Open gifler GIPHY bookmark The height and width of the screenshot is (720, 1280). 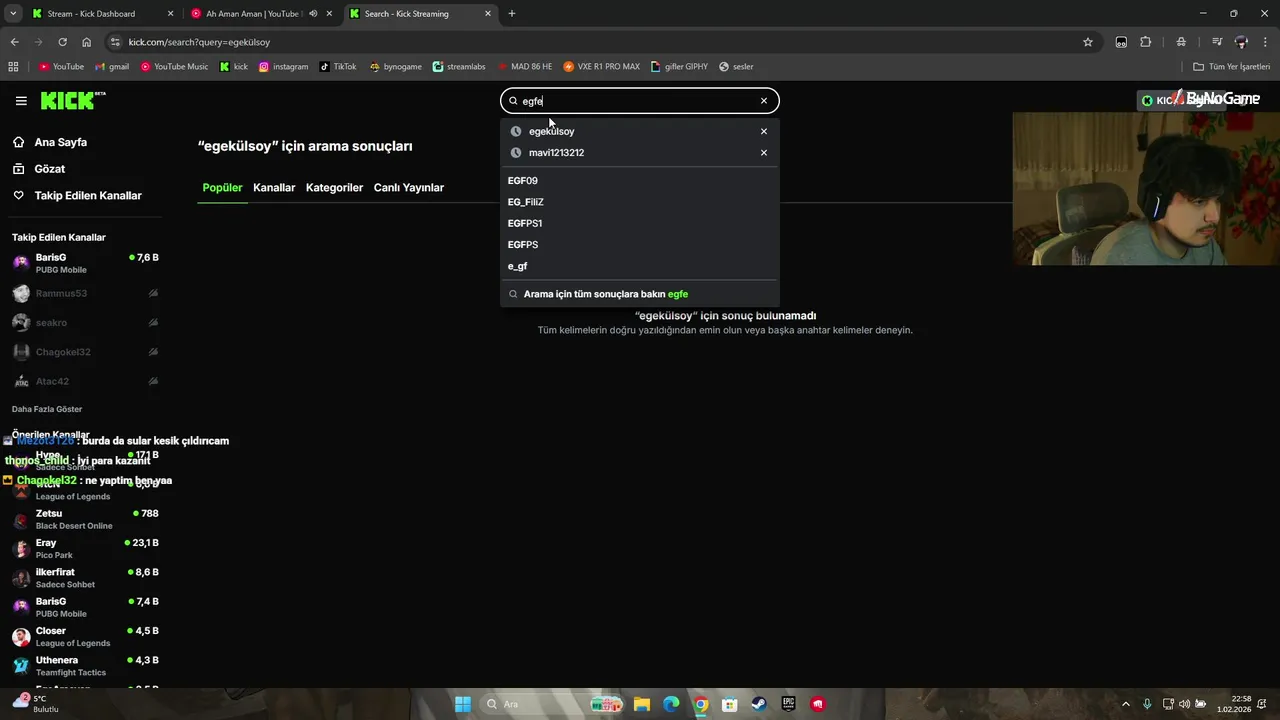tap(679, 67)
